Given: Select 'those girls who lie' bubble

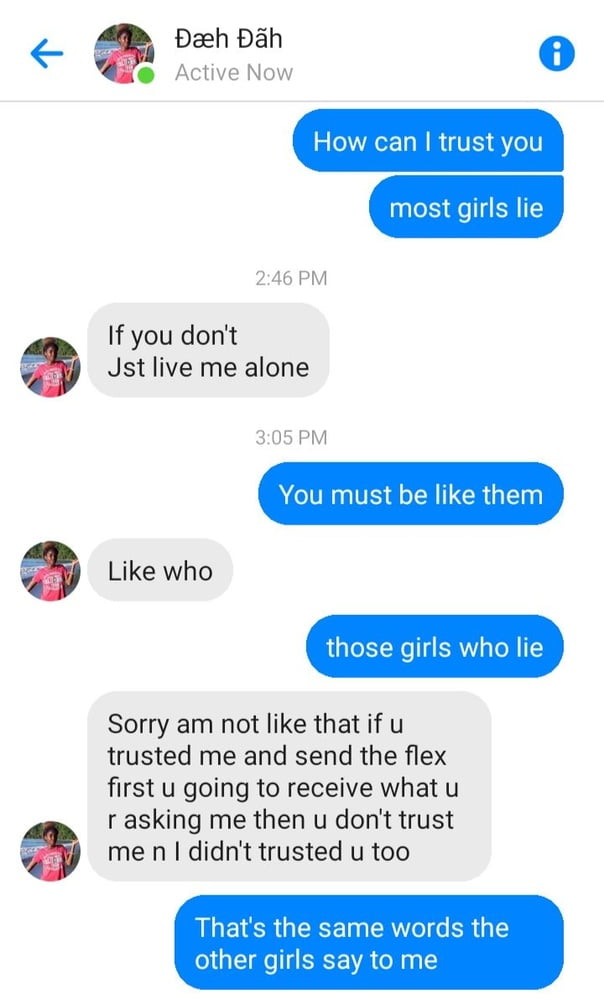Looking at the screenshot, I should point(435,647).
